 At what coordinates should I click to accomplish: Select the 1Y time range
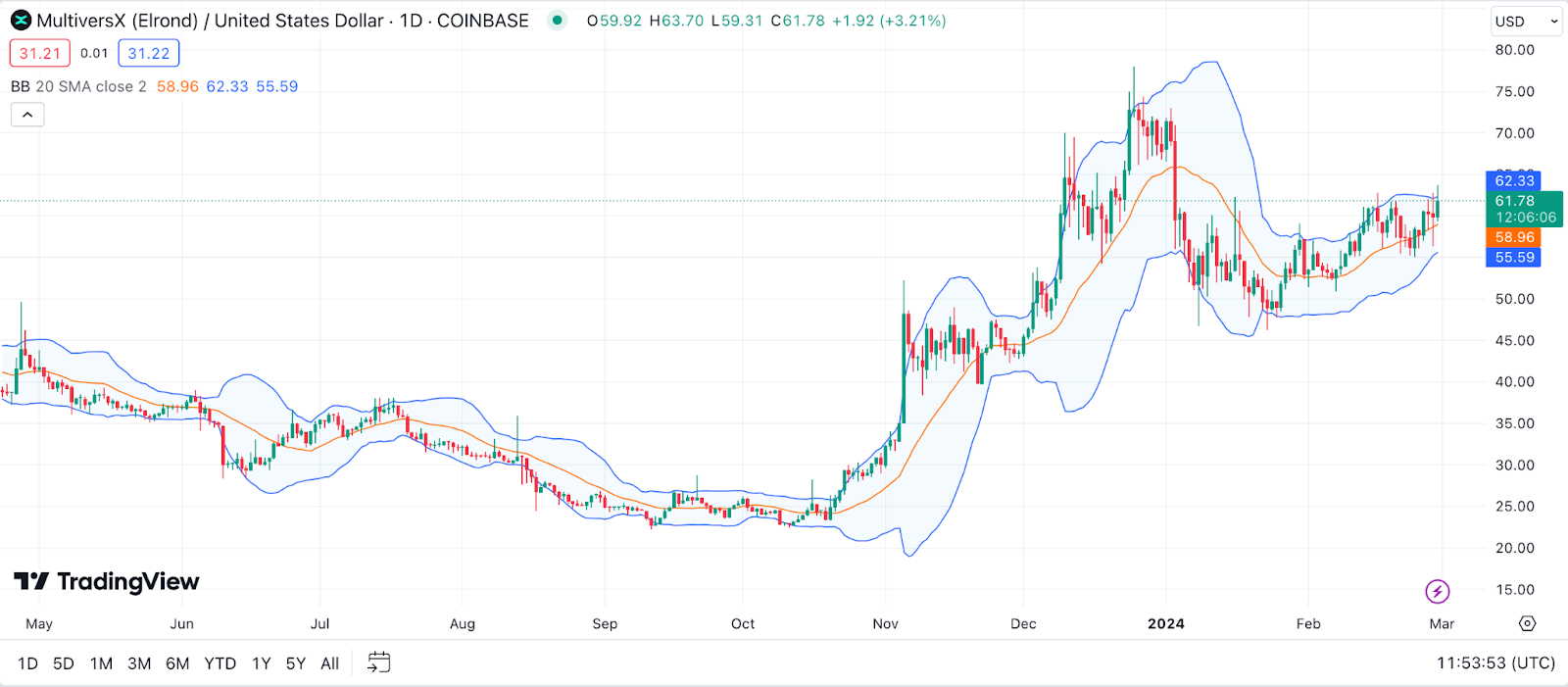pyautogui.click(x=262, y=663)
